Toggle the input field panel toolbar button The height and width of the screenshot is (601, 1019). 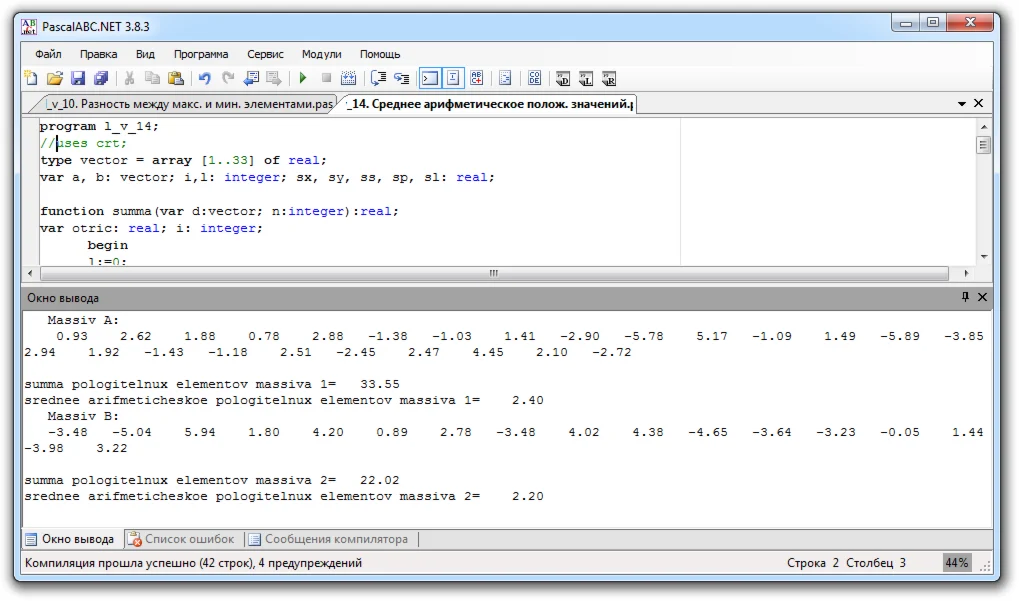453,78
